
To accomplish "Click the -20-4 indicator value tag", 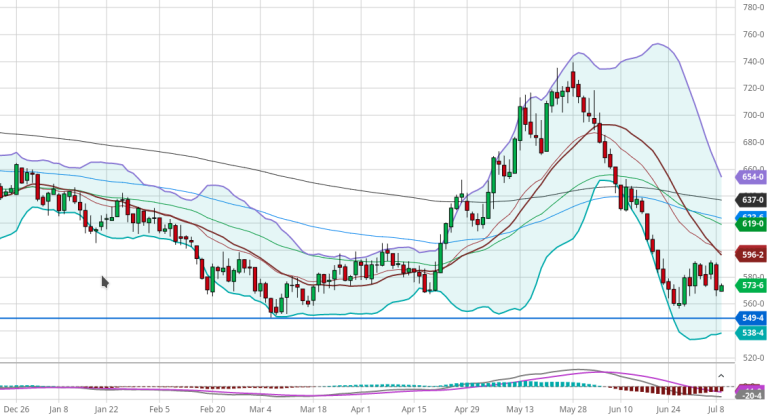I will [x=750, y=397].
